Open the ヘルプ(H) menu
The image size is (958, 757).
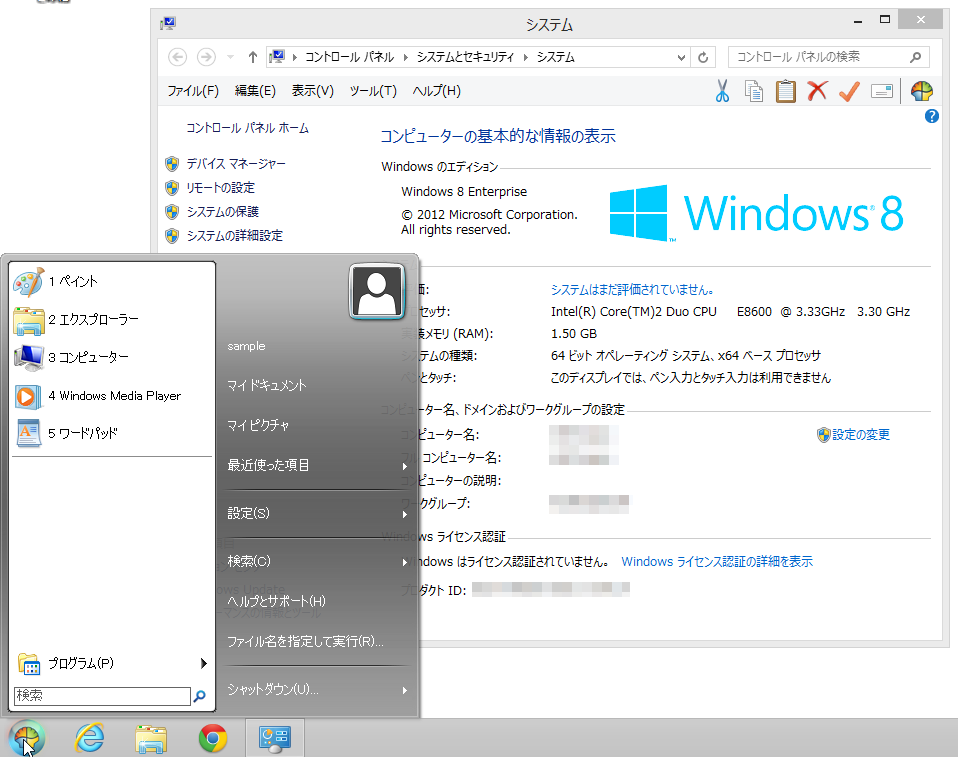pos(436,91)
